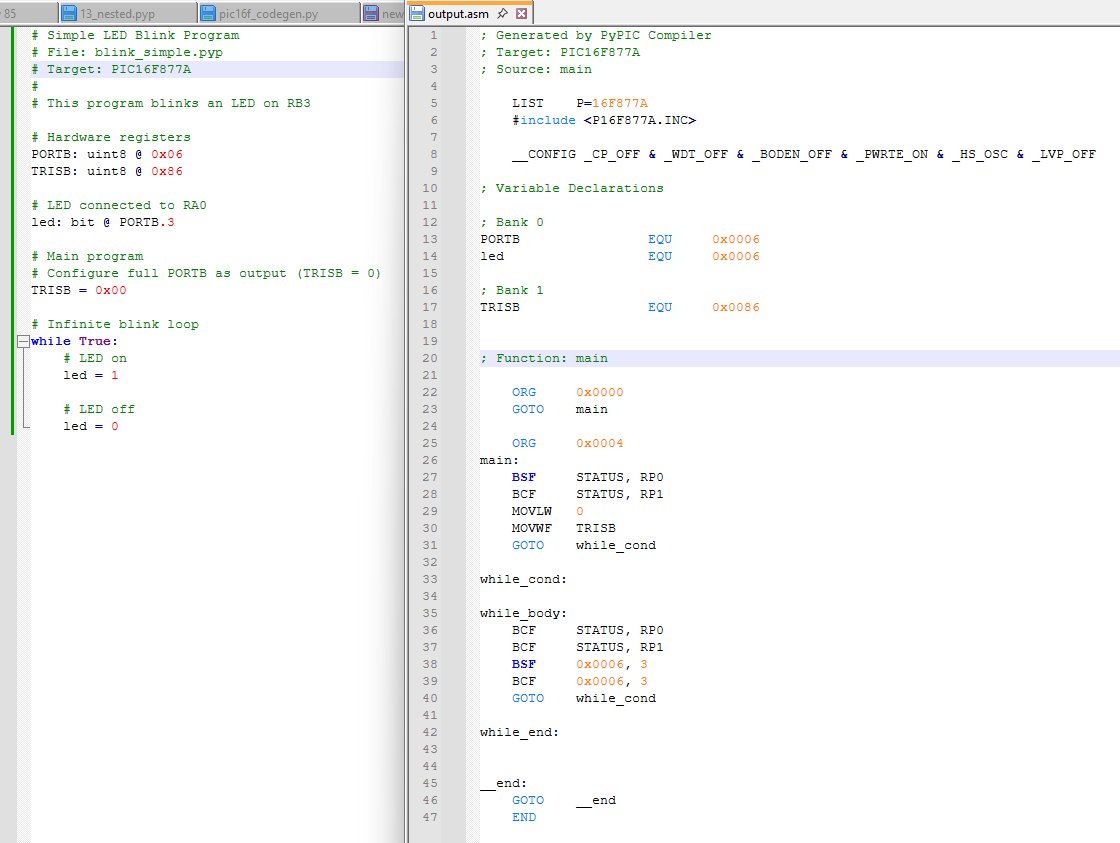
Task: Click '# This program blinks an LED on RB3'
Action: (x=171, y=103)
